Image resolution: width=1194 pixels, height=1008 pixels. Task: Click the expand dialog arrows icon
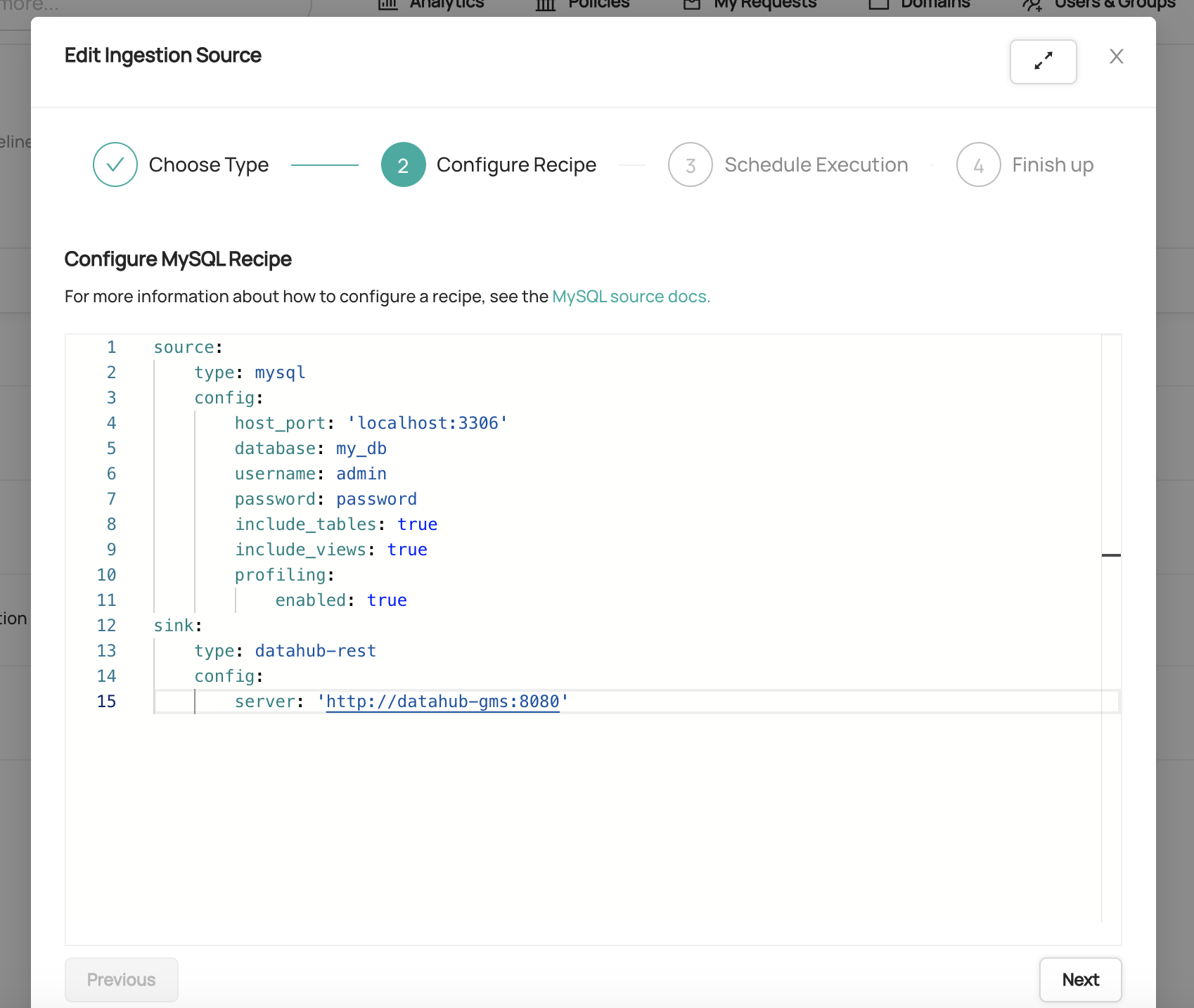coord(1043,61)
